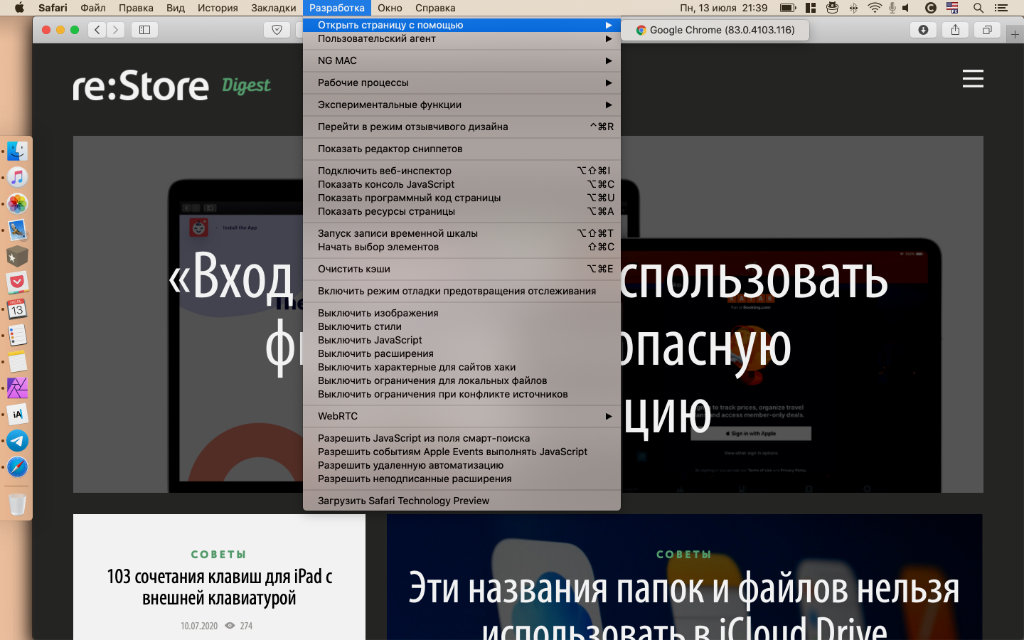Choose Показать ресурсы страницы
This screenshot has height=640, width=1024.
tap(462, 212)
